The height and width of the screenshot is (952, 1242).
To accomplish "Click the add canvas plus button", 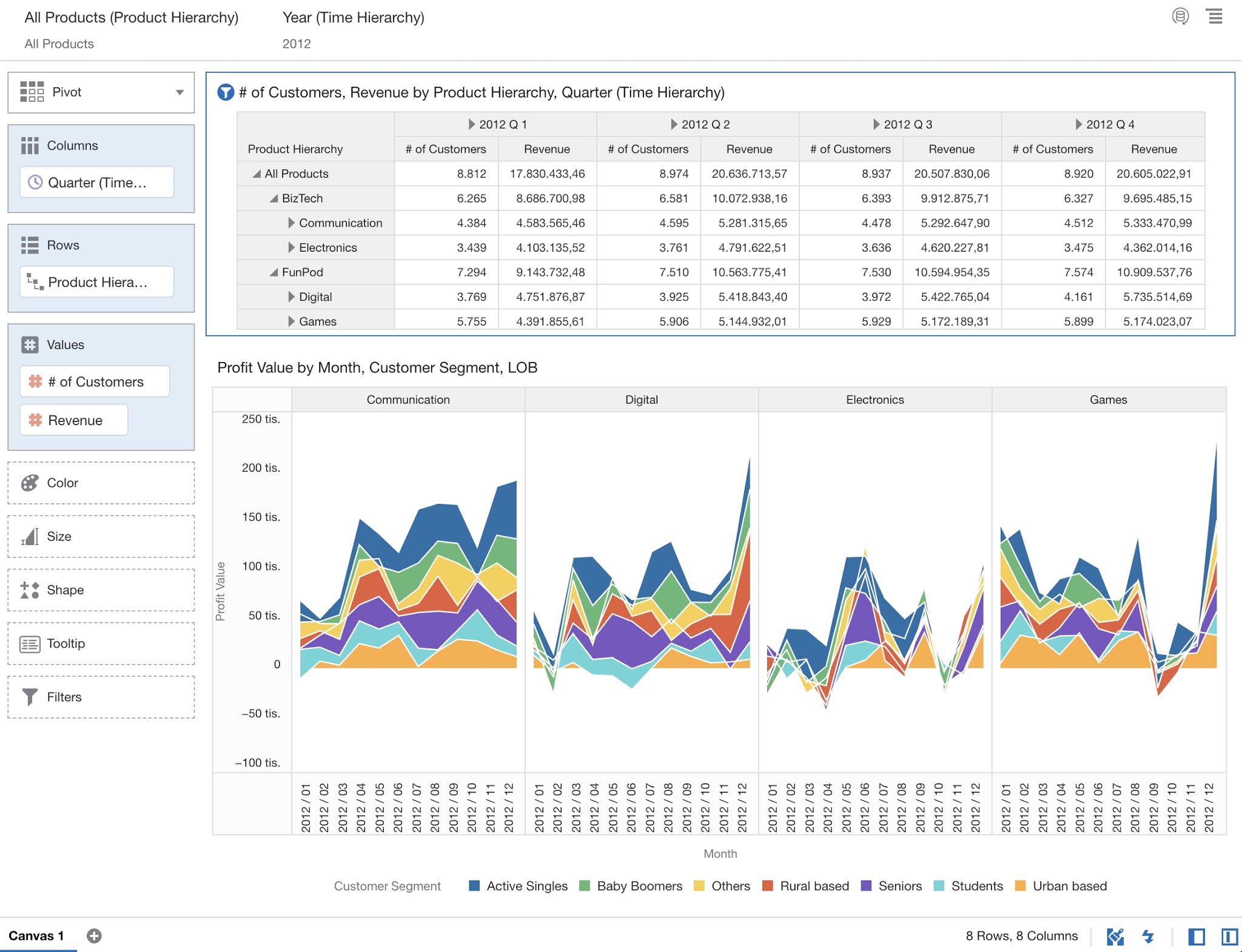I will click(x=94, y=936).
